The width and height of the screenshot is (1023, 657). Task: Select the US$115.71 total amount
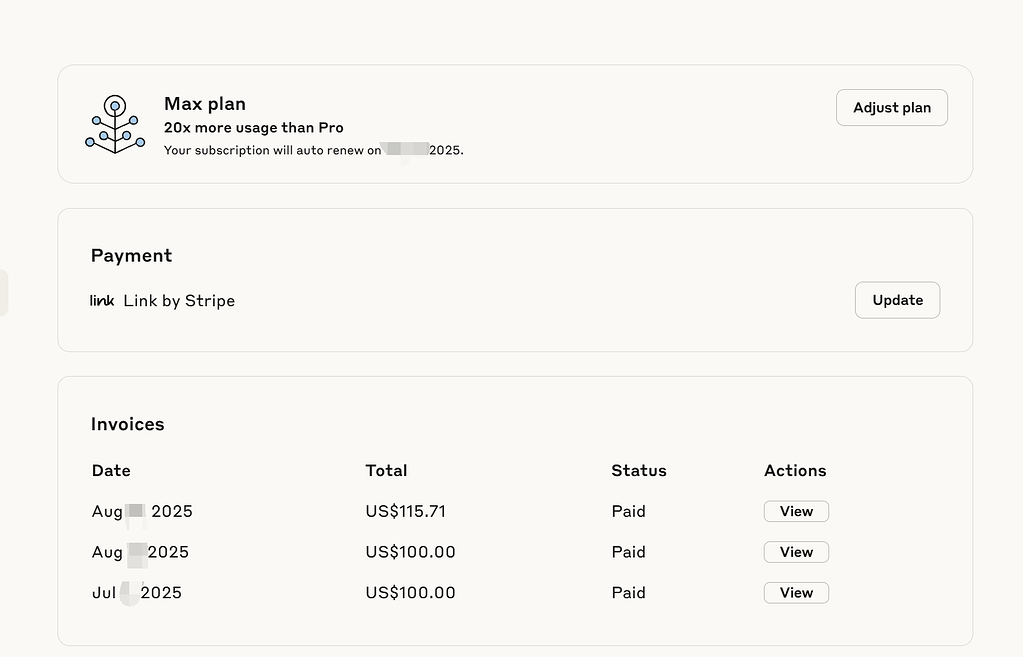click(x=406, y=512)
